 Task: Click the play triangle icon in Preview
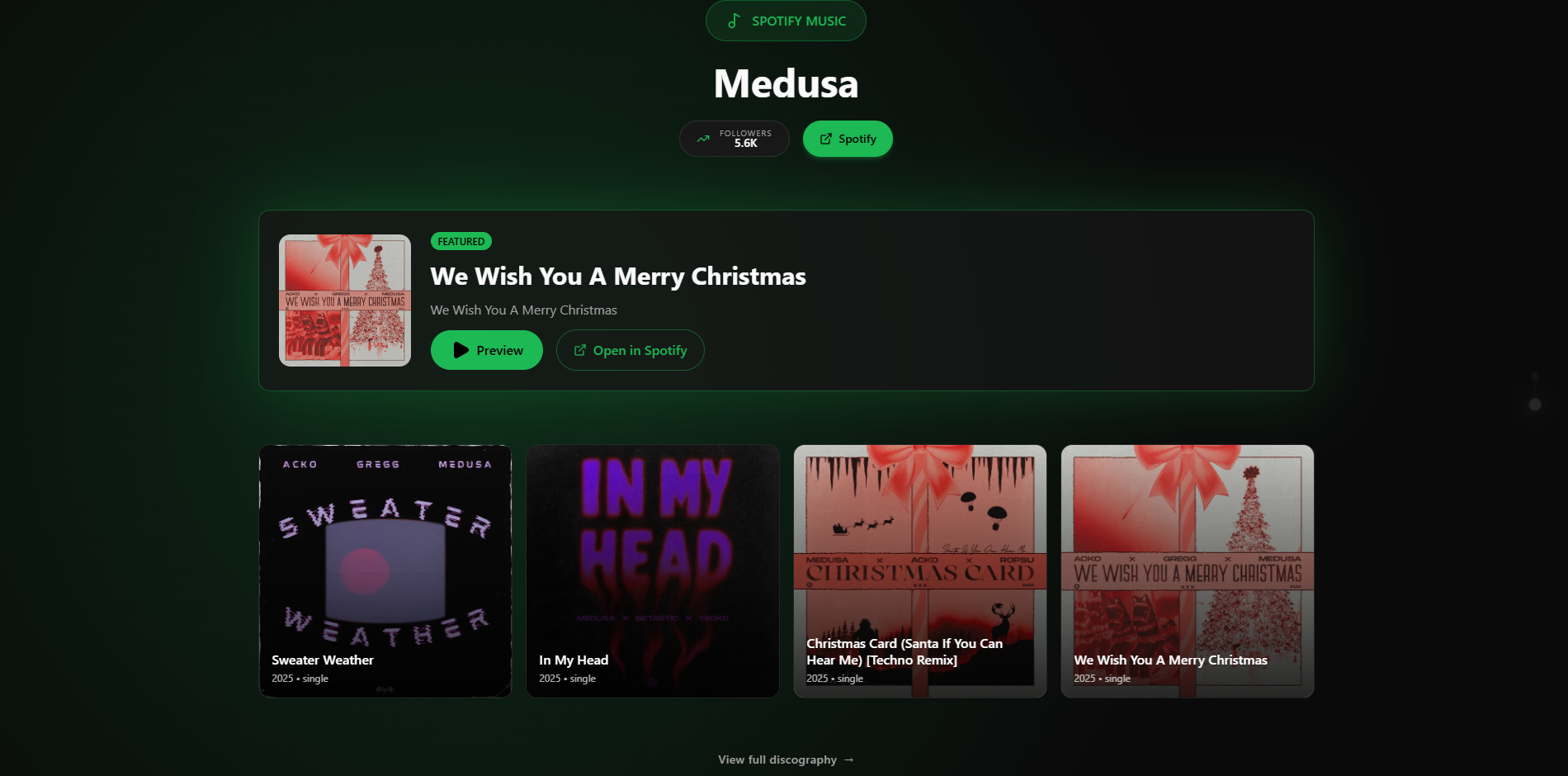tap(460, 350)
